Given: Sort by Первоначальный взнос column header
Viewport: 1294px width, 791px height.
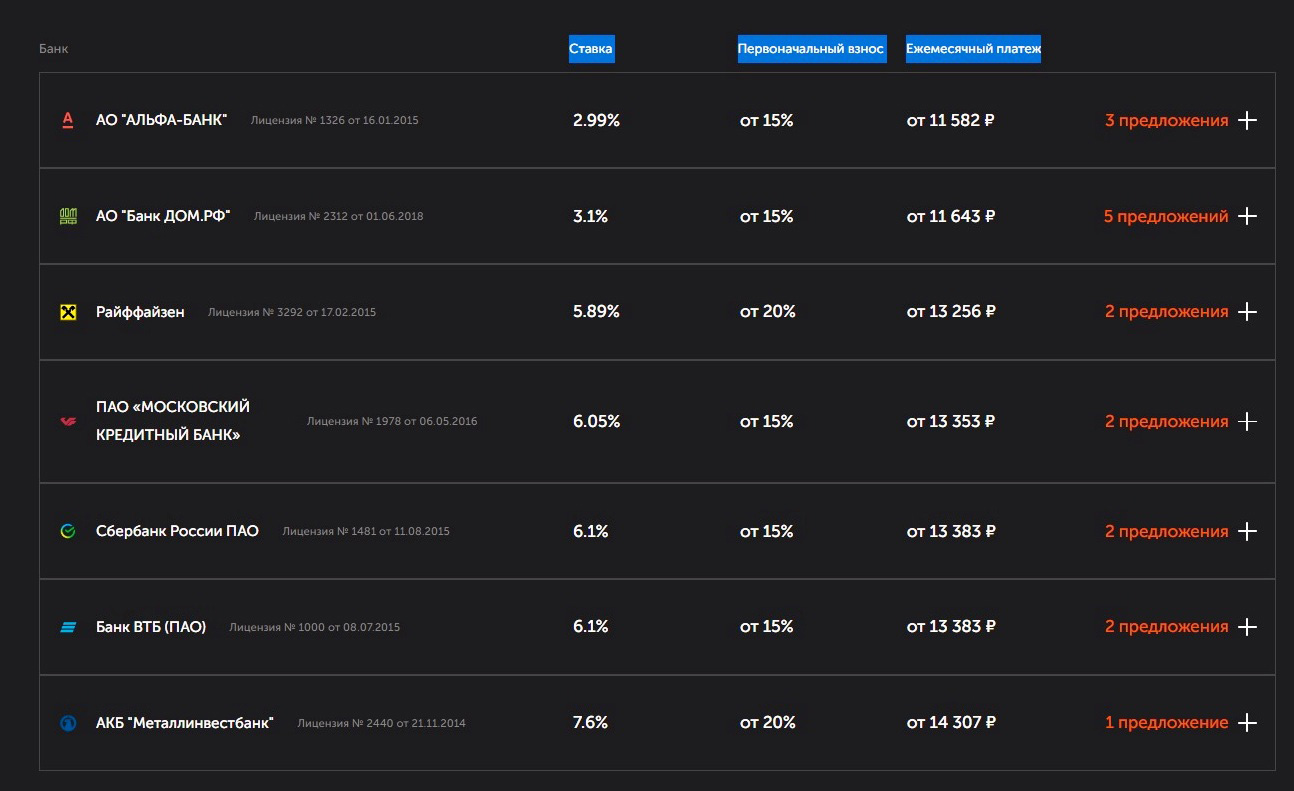Looking at the screenshot, I should tap(812, 49).
